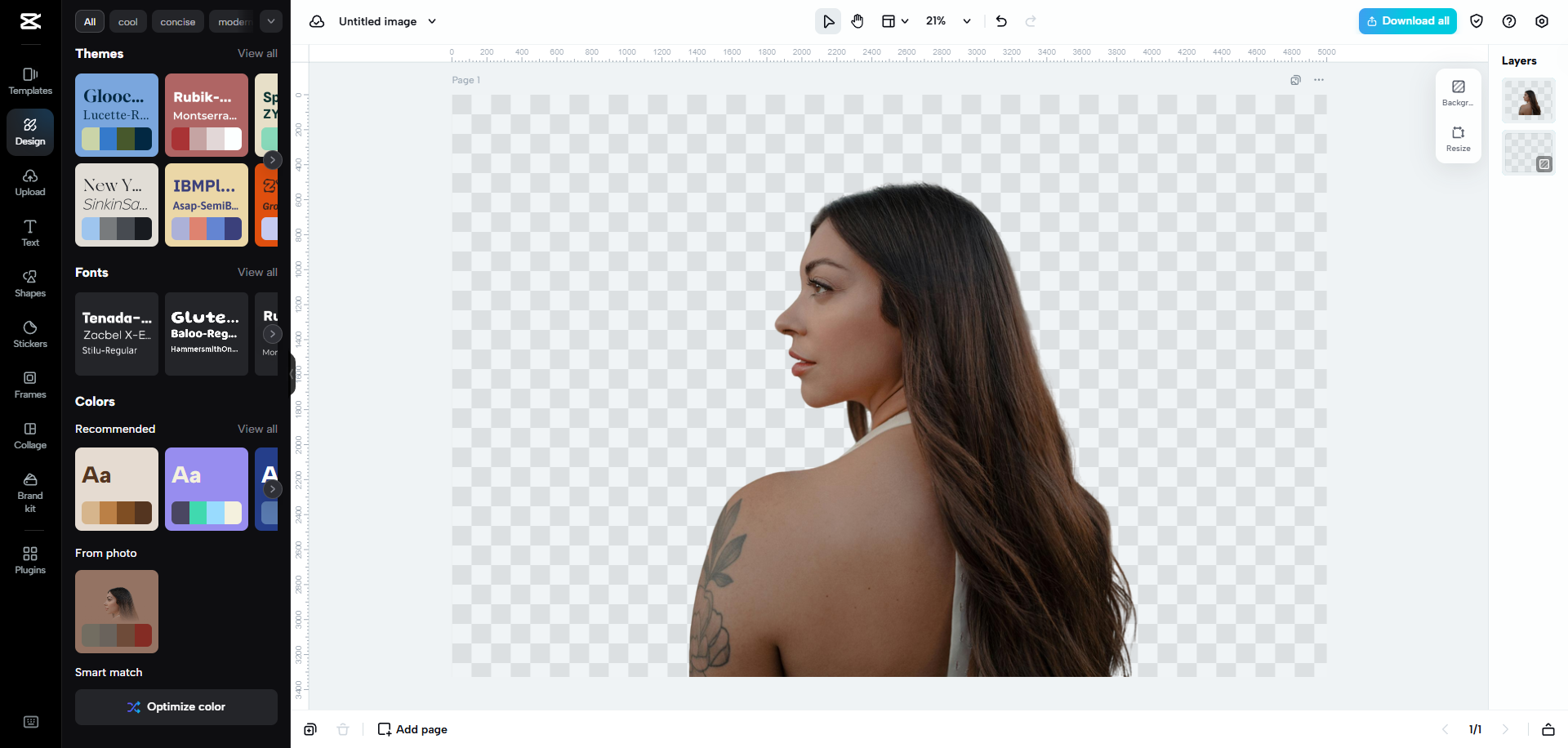Expand more fonts with the chevron arrow
The width and height of the screenshot is (1568, 748).
272,333
